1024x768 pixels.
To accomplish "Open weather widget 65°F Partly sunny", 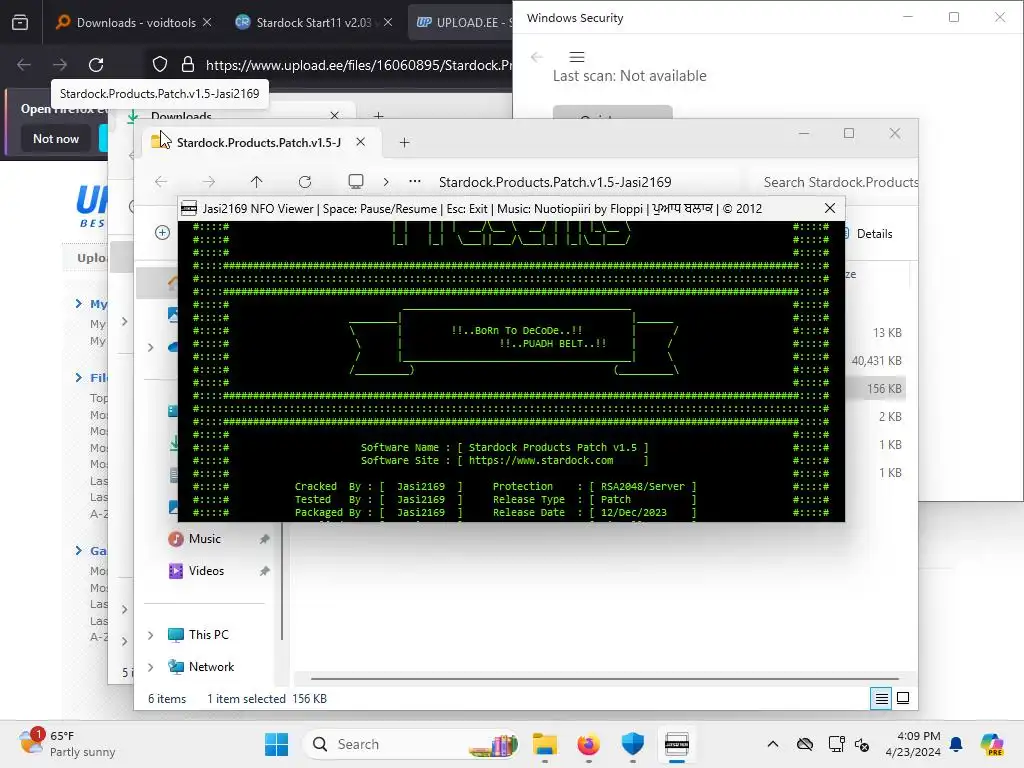I will (67, 744).
